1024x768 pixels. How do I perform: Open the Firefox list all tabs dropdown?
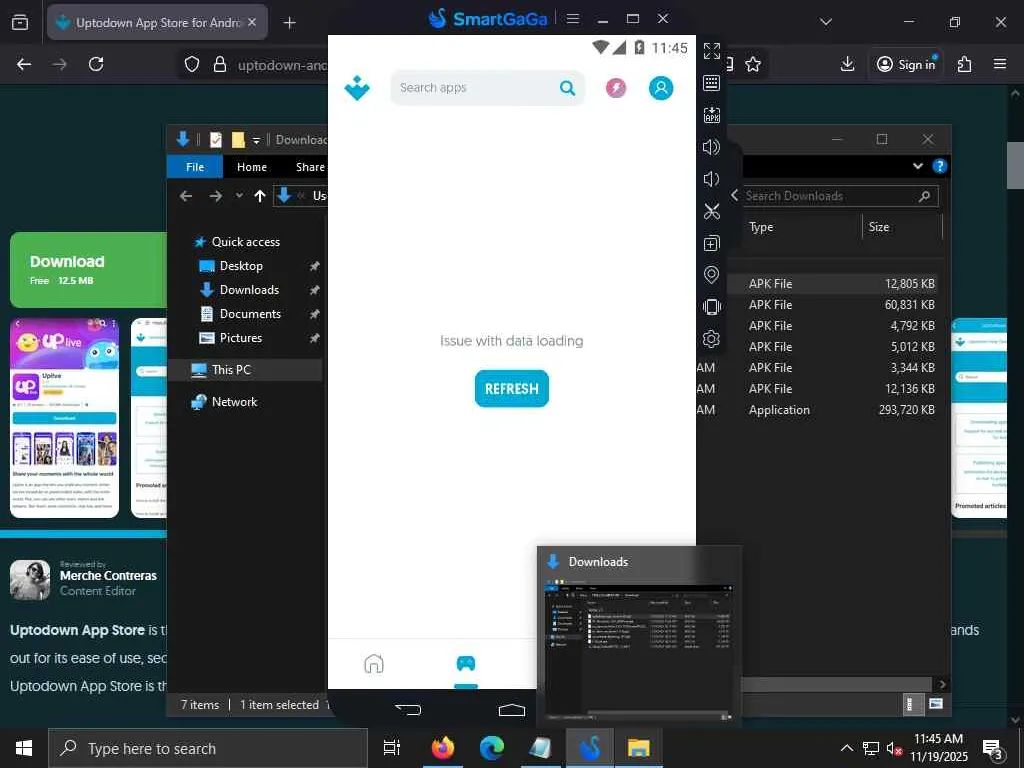tap(825, 22)
